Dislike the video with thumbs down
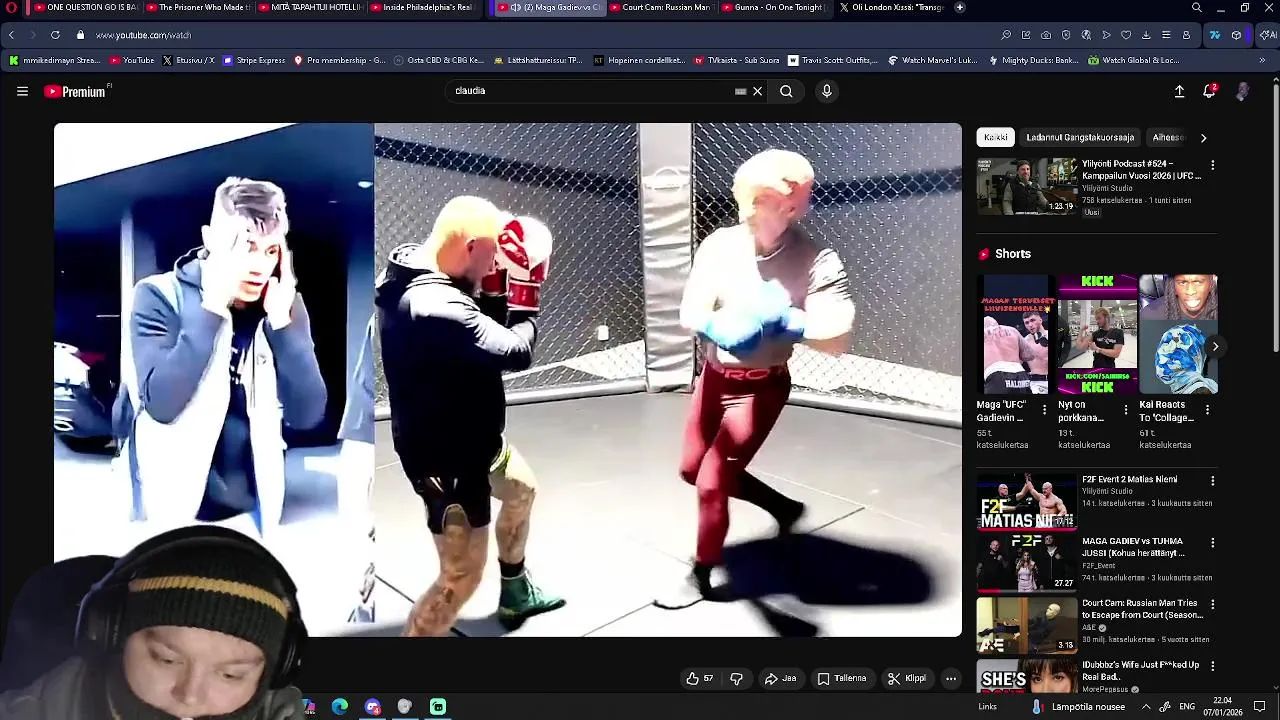 736,678
